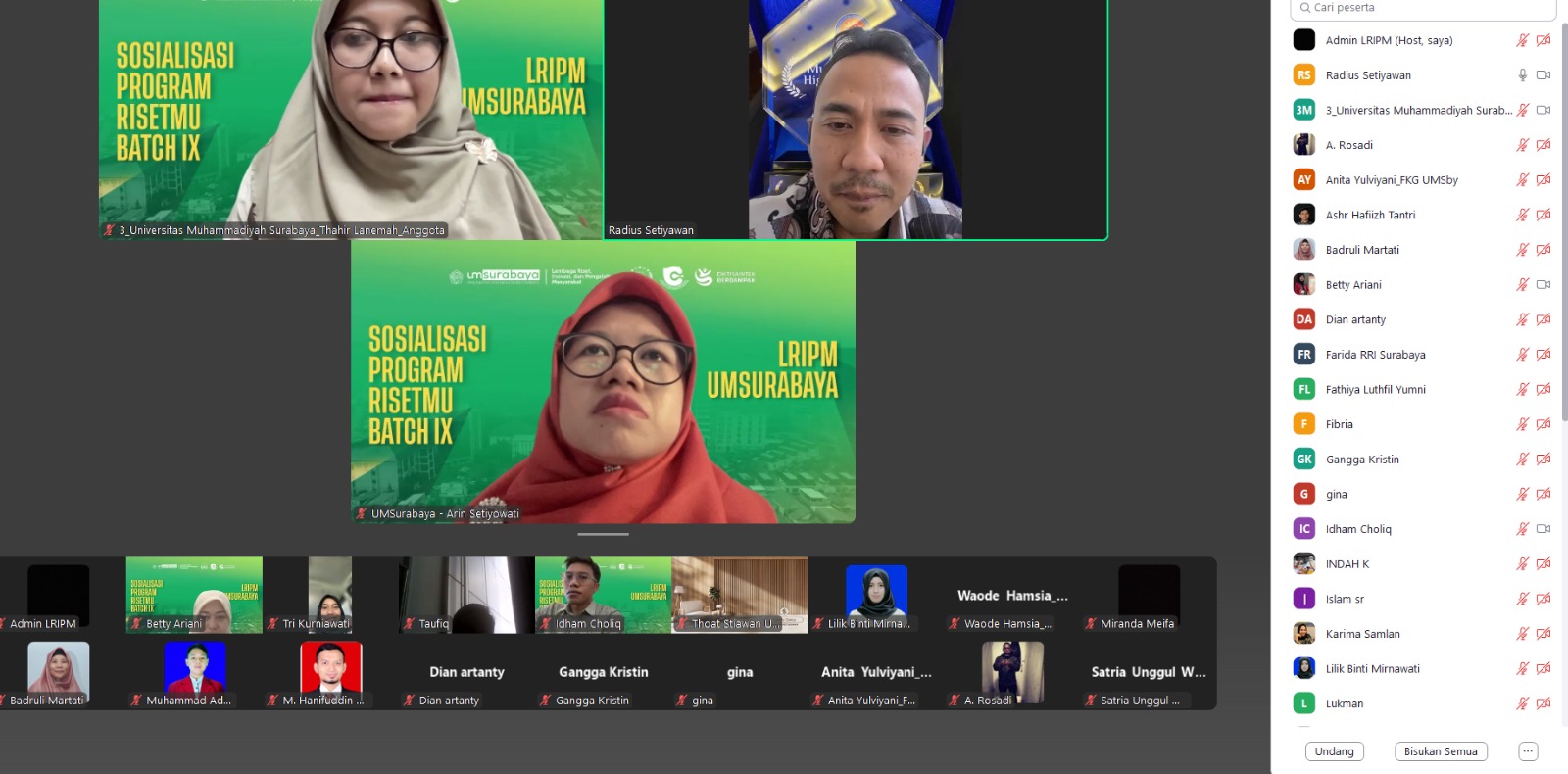Click camera-off icon for Fibria

(x=1543, y=424)
